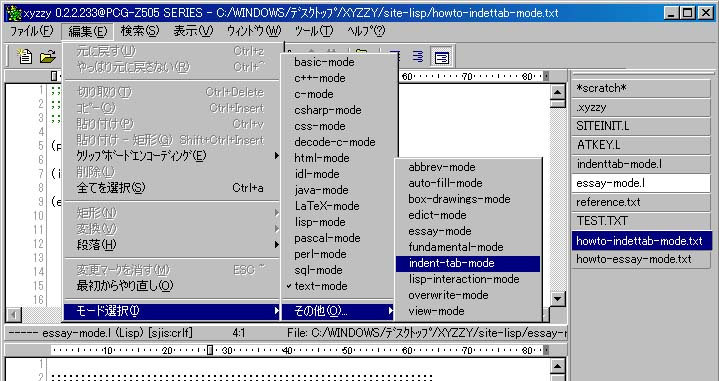
Task: Select LaTeX-mode
Action: pyautogui.click(x=338, y=206)
